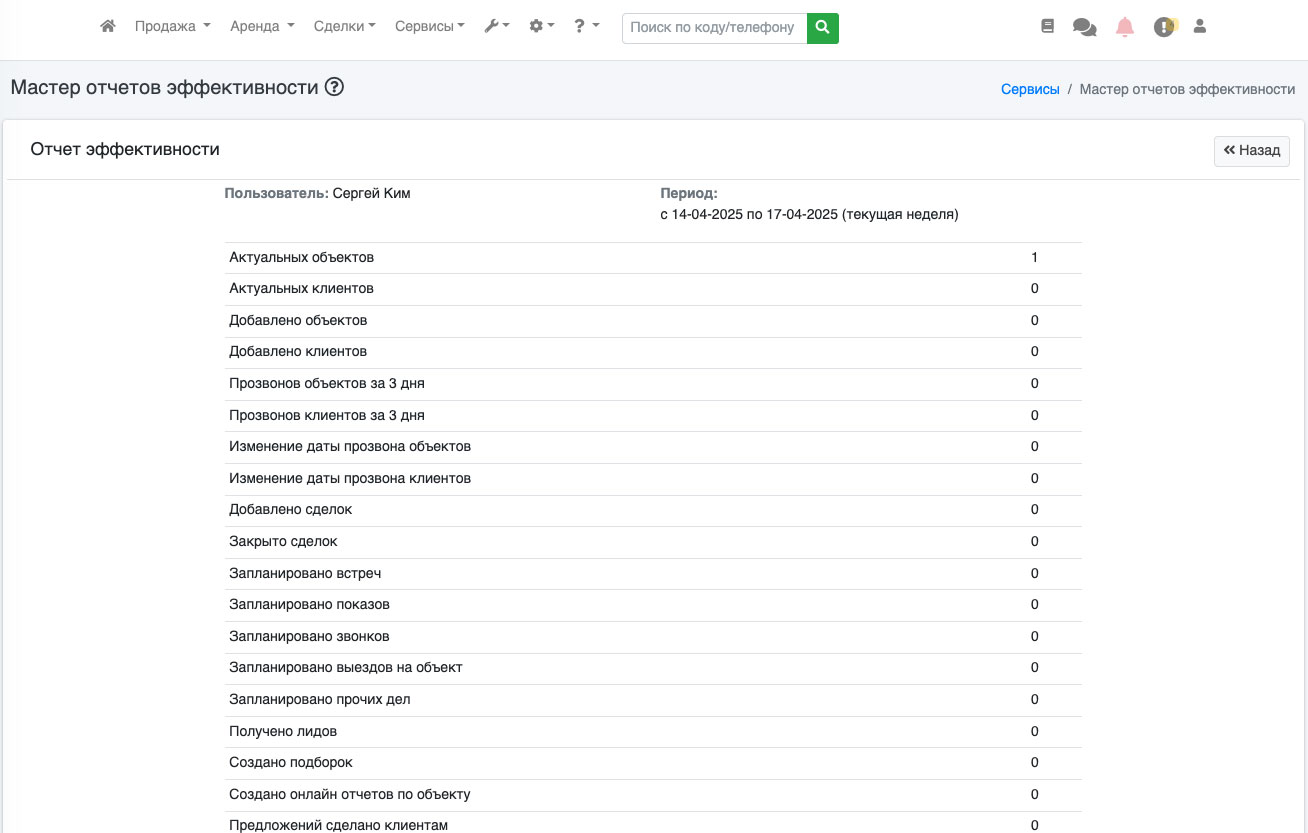
Task: Click the green search magnifier button
Action: coord(822,28)
